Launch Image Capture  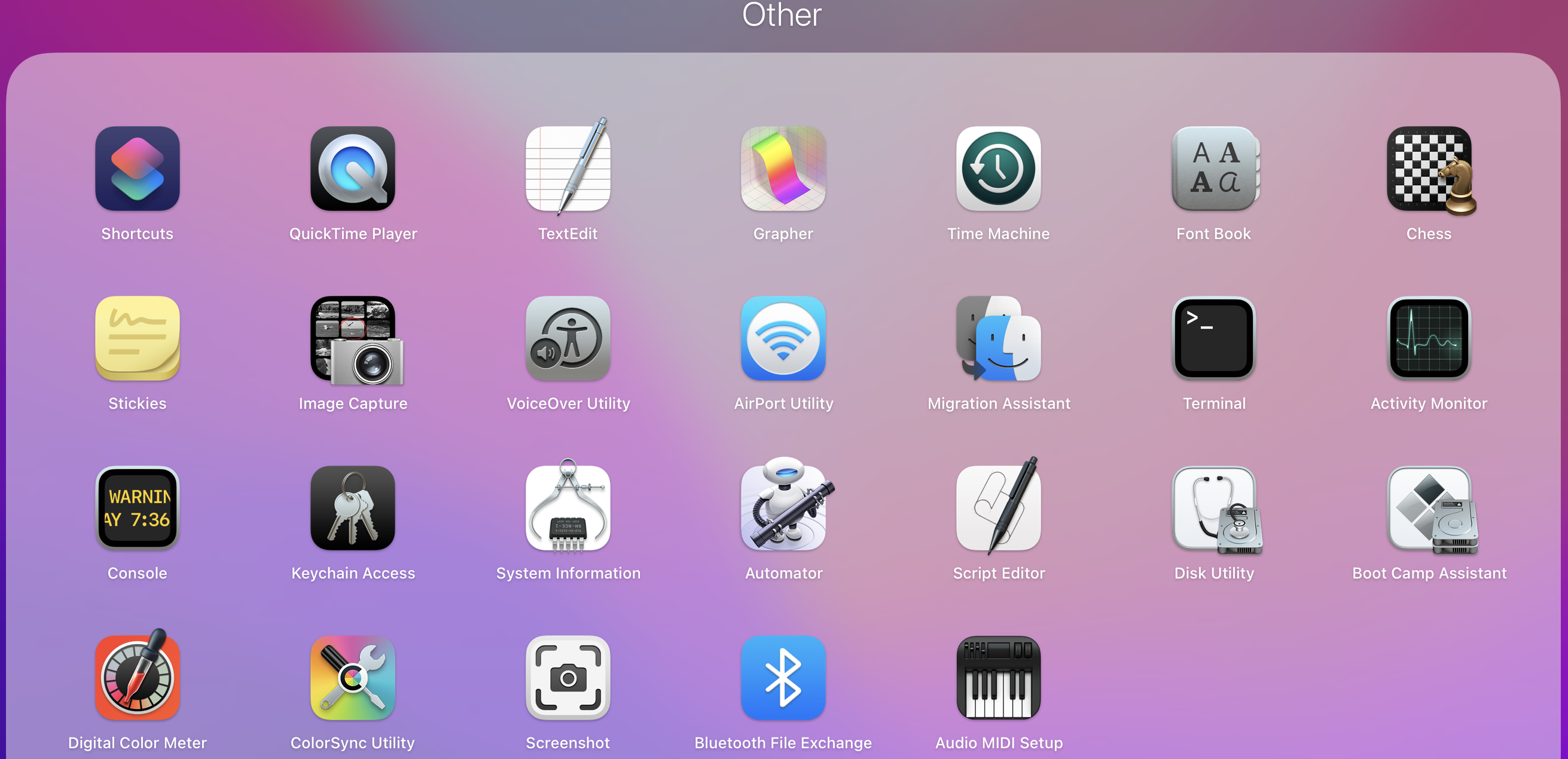[352, 338]
